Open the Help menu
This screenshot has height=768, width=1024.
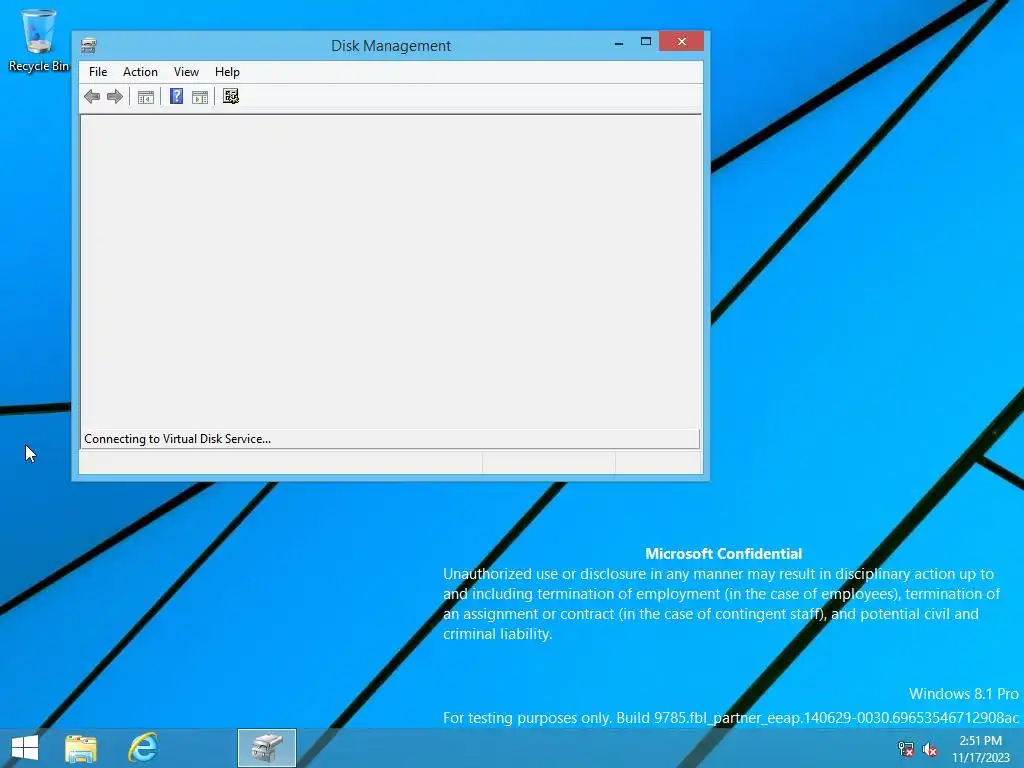(x=227, y=72)
